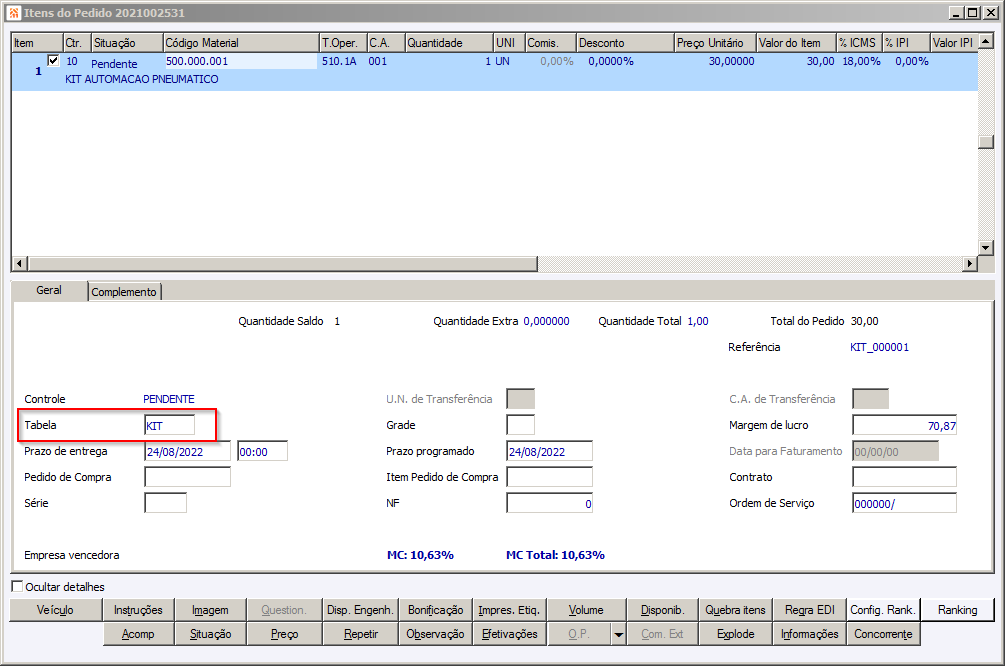This screenshot has width=1005, height=666.
Task: Click the % ICMS column header
Action: click(x=859, y=43)
